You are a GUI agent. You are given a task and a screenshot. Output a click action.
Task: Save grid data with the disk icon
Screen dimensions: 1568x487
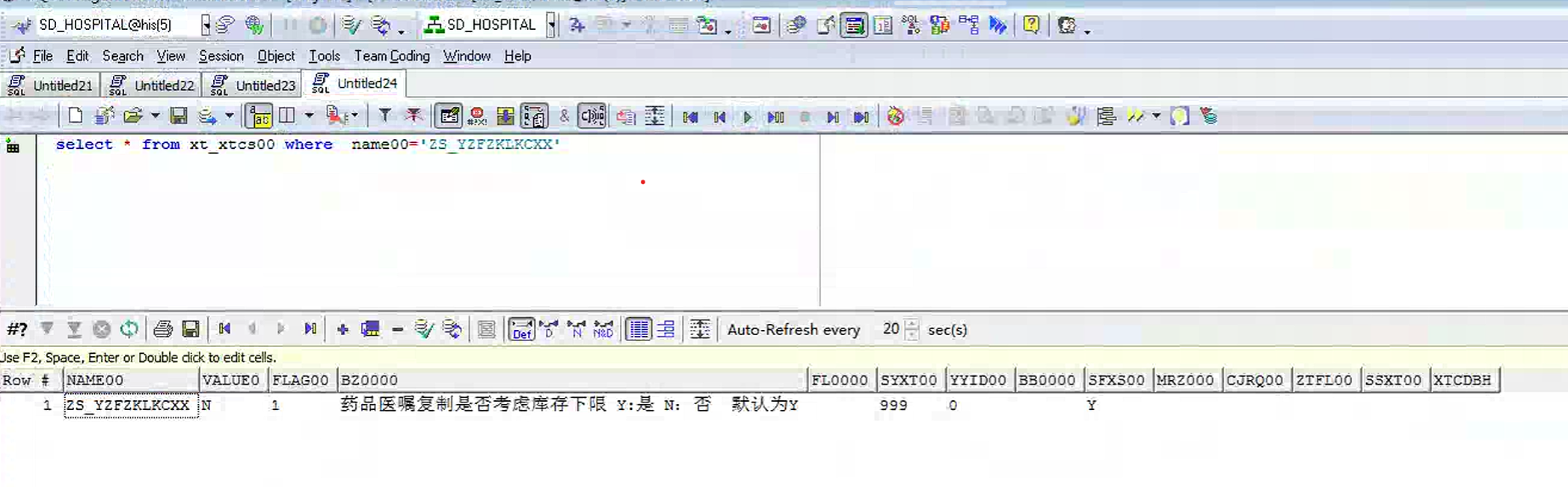[x=191, y=329]
